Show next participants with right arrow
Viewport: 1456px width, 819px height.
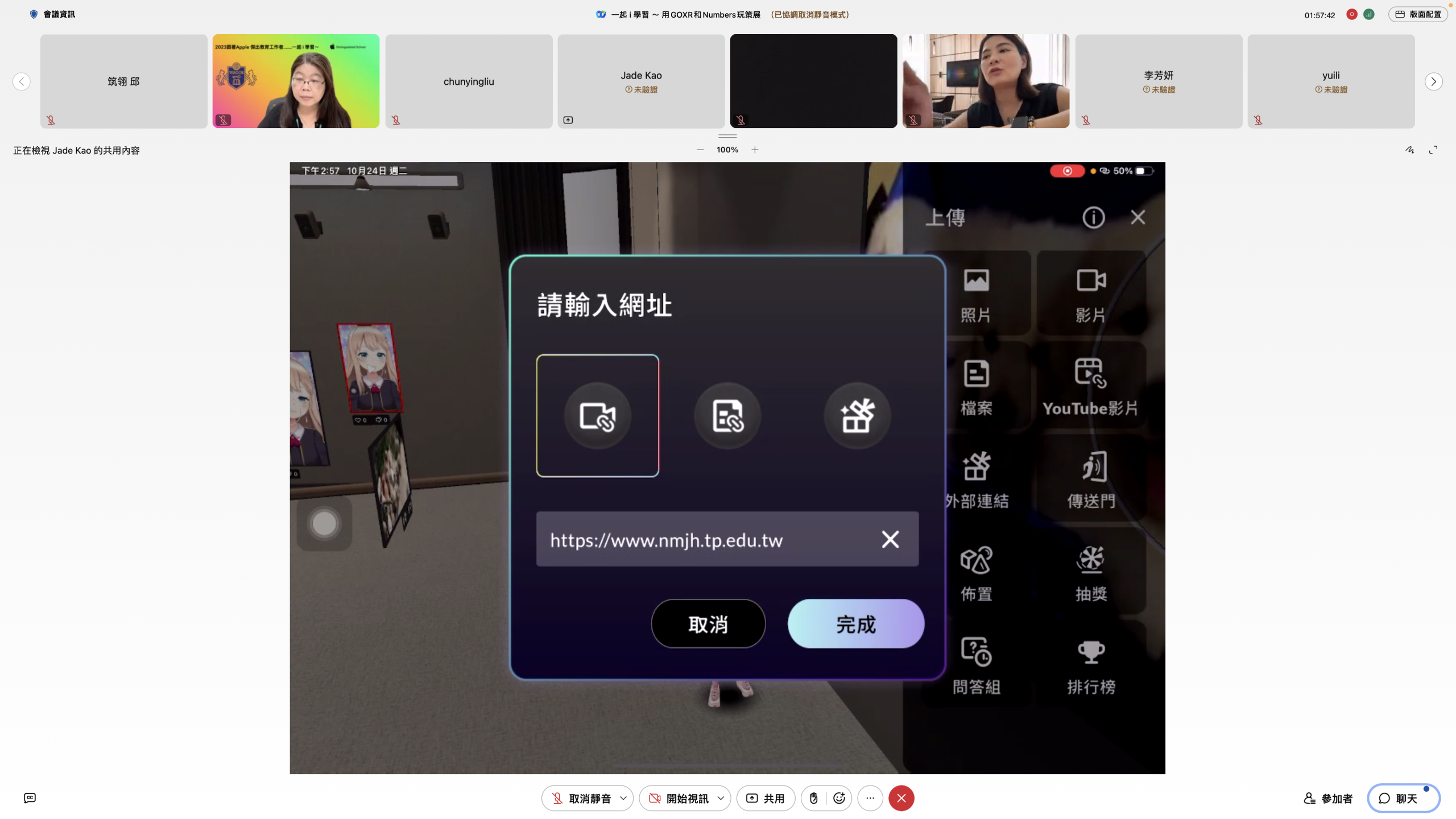tap(1433, 81)
